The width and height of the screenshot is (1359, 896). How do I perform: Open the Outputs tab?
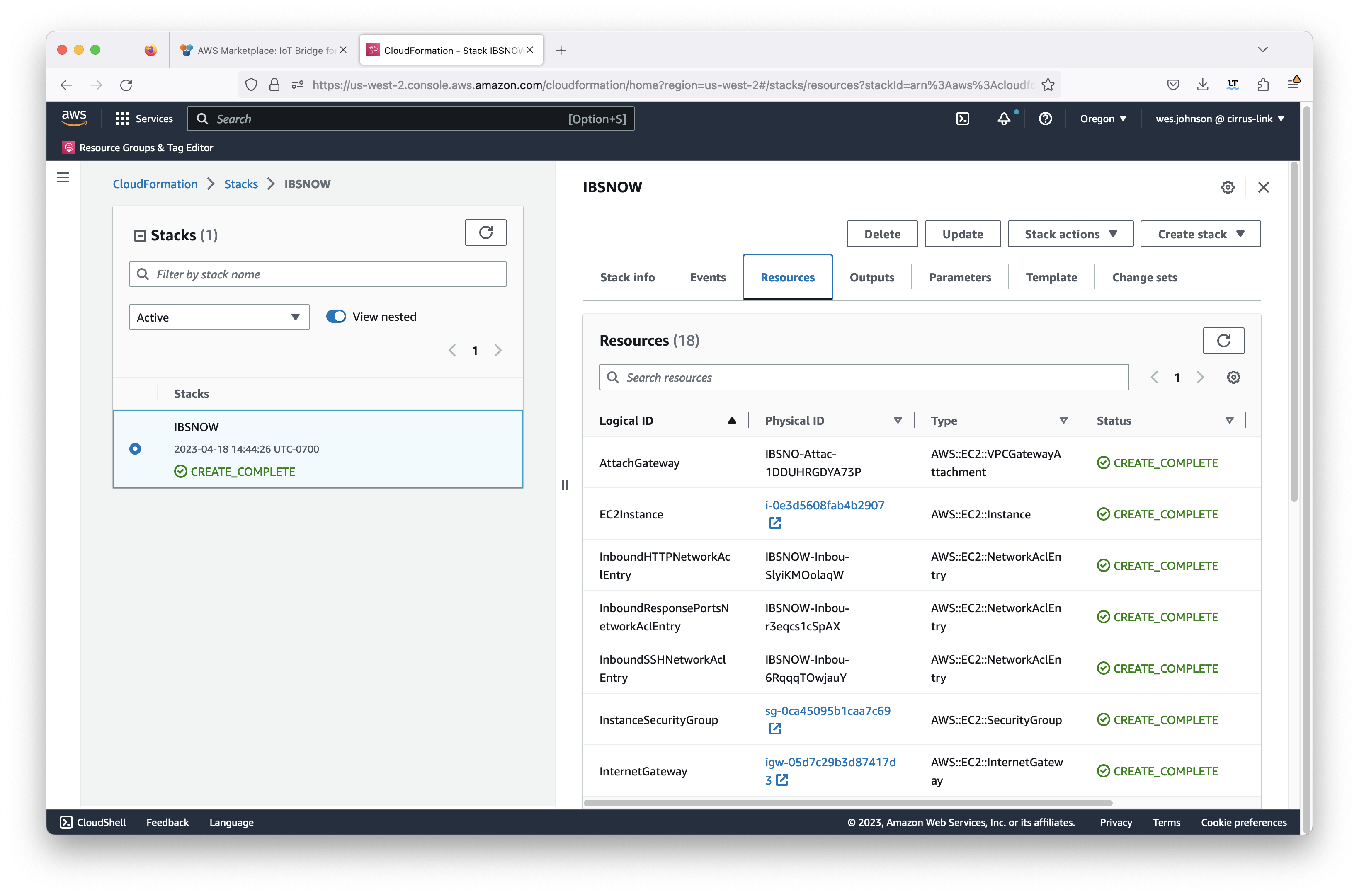871,278
